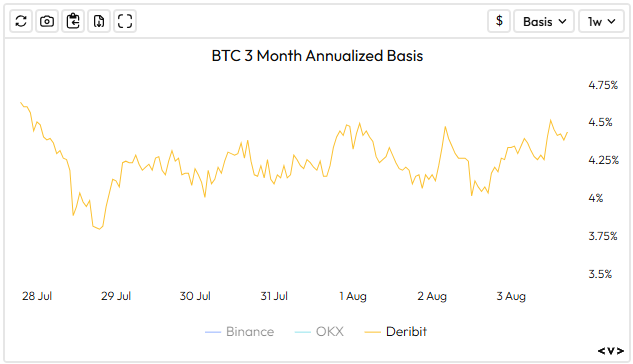Copy chart to clipboard icon
Viewport: 633px width, 364px height.
pyautogui.click(x=73, y=21)
